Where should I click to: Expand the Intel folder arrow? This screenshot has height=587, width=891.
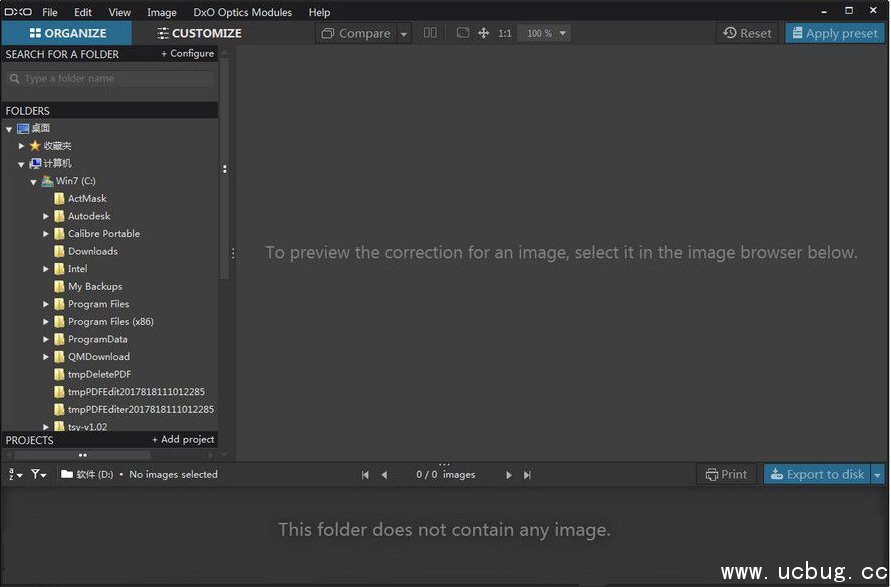tap(46, 269)
